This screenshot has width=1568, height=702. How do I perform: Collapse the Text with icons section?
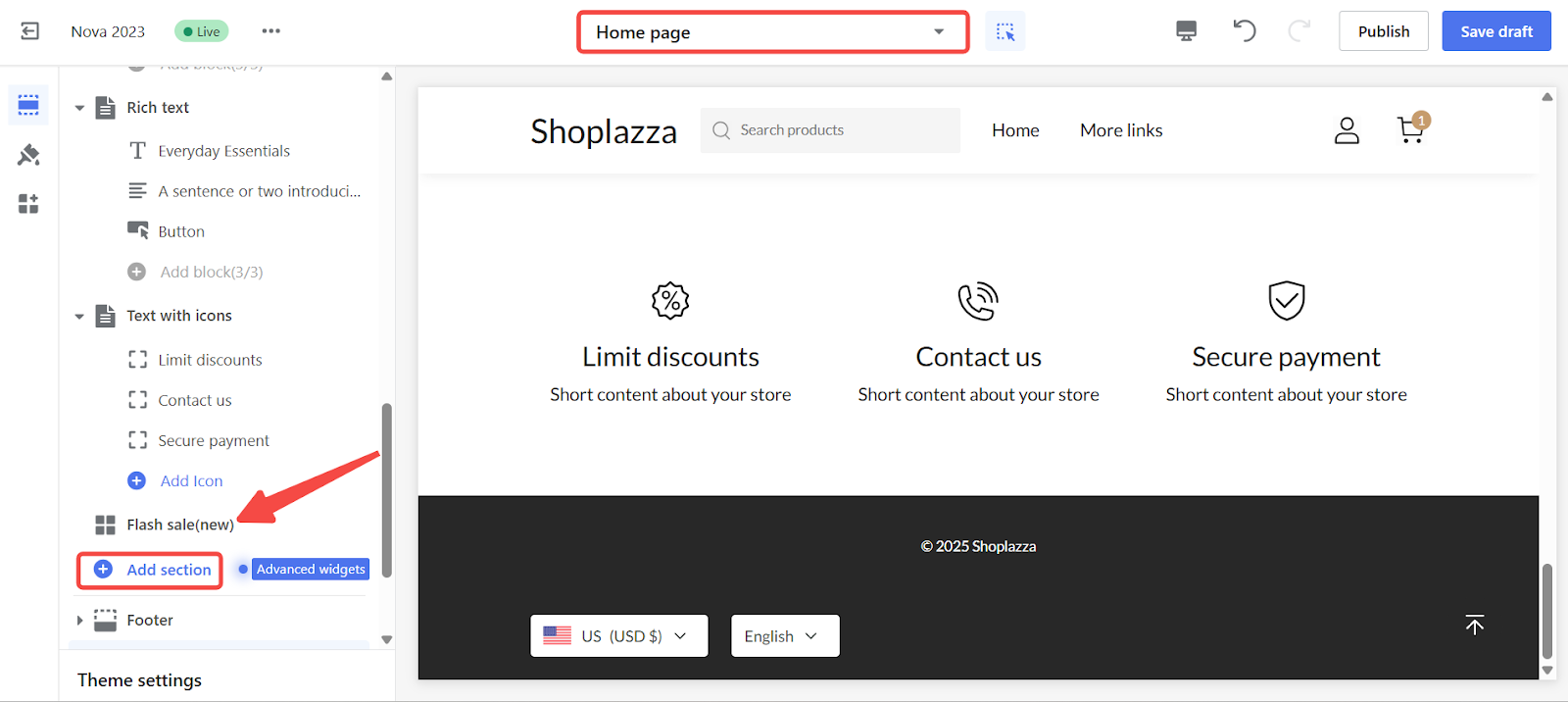[x=79, y=317]
